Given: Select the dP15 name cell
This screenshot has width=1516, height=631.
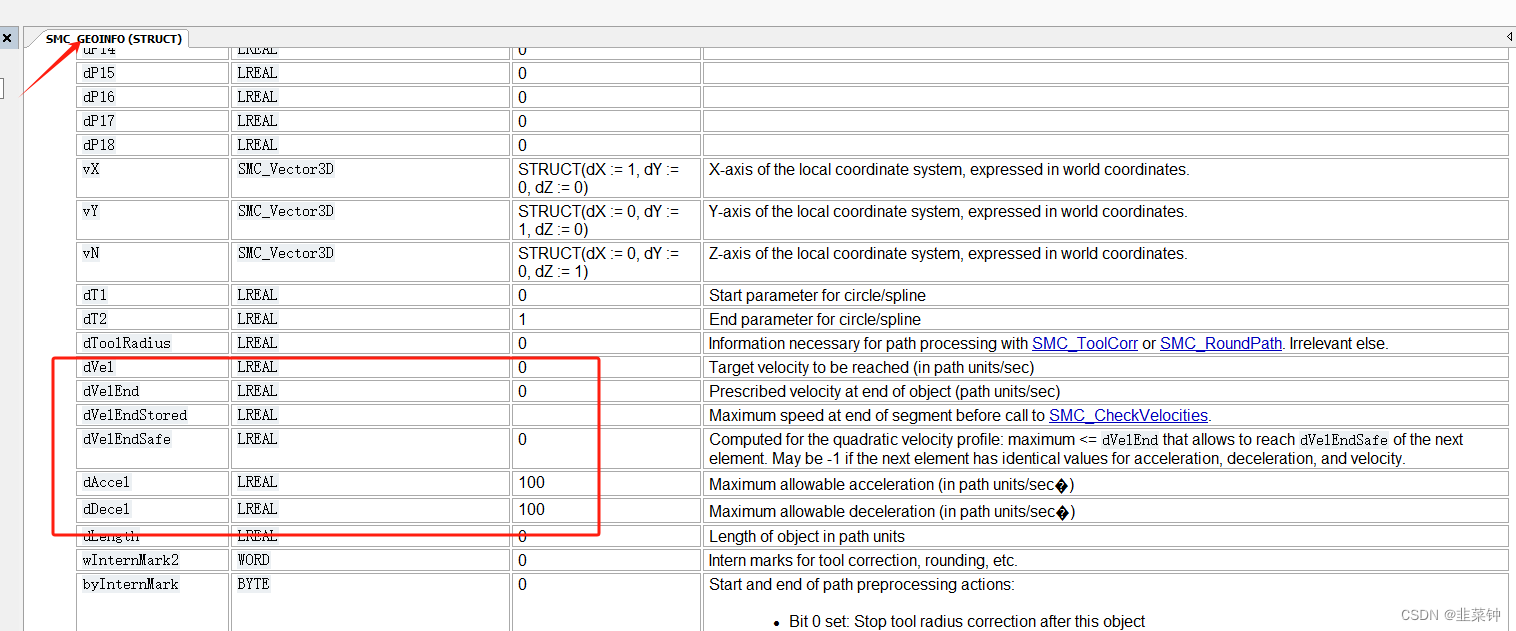Looking at the screenshot, I should [153, 73].
